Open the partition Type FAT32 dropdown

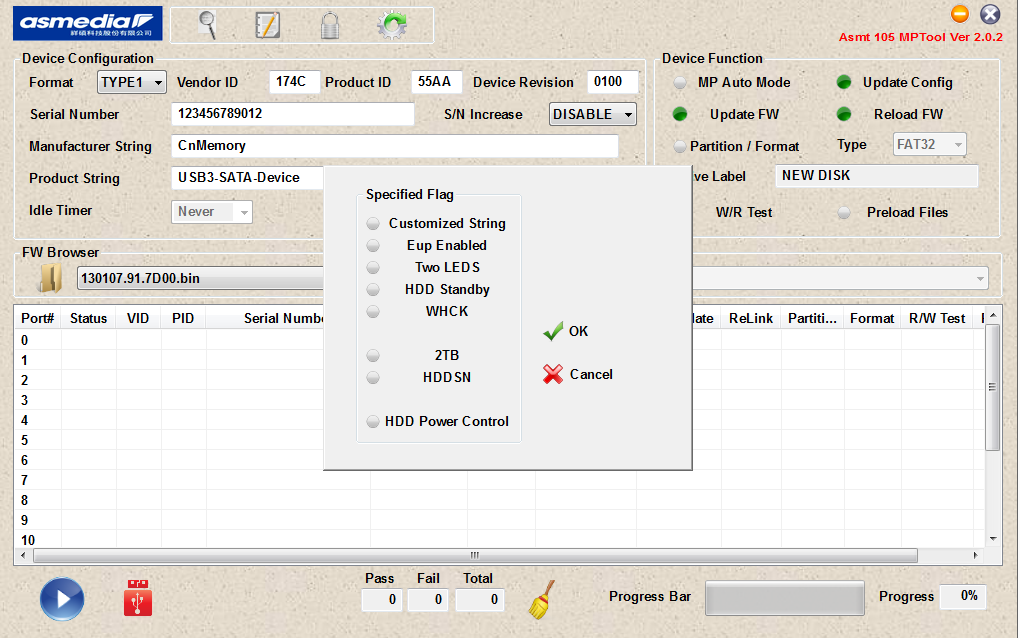pos(930,144)
